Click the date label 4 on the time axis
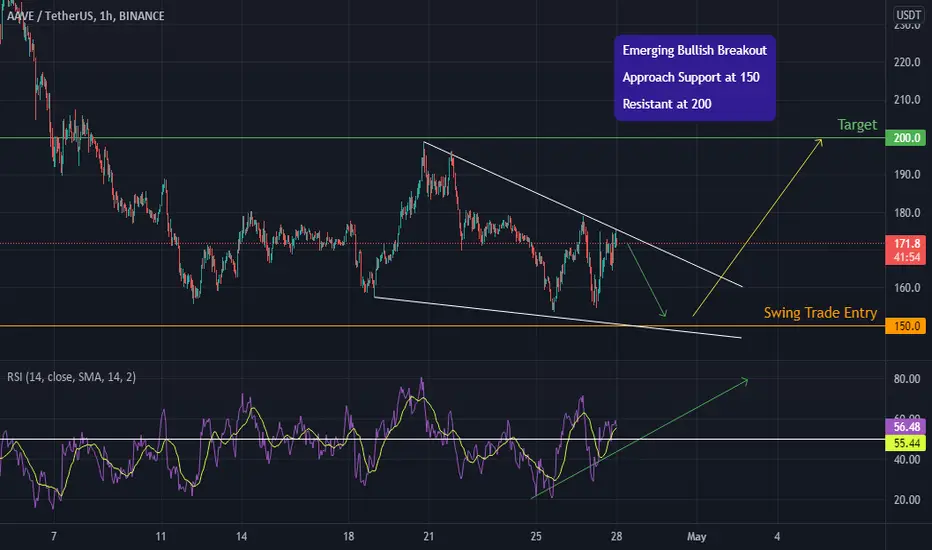 tap(777, 536)
